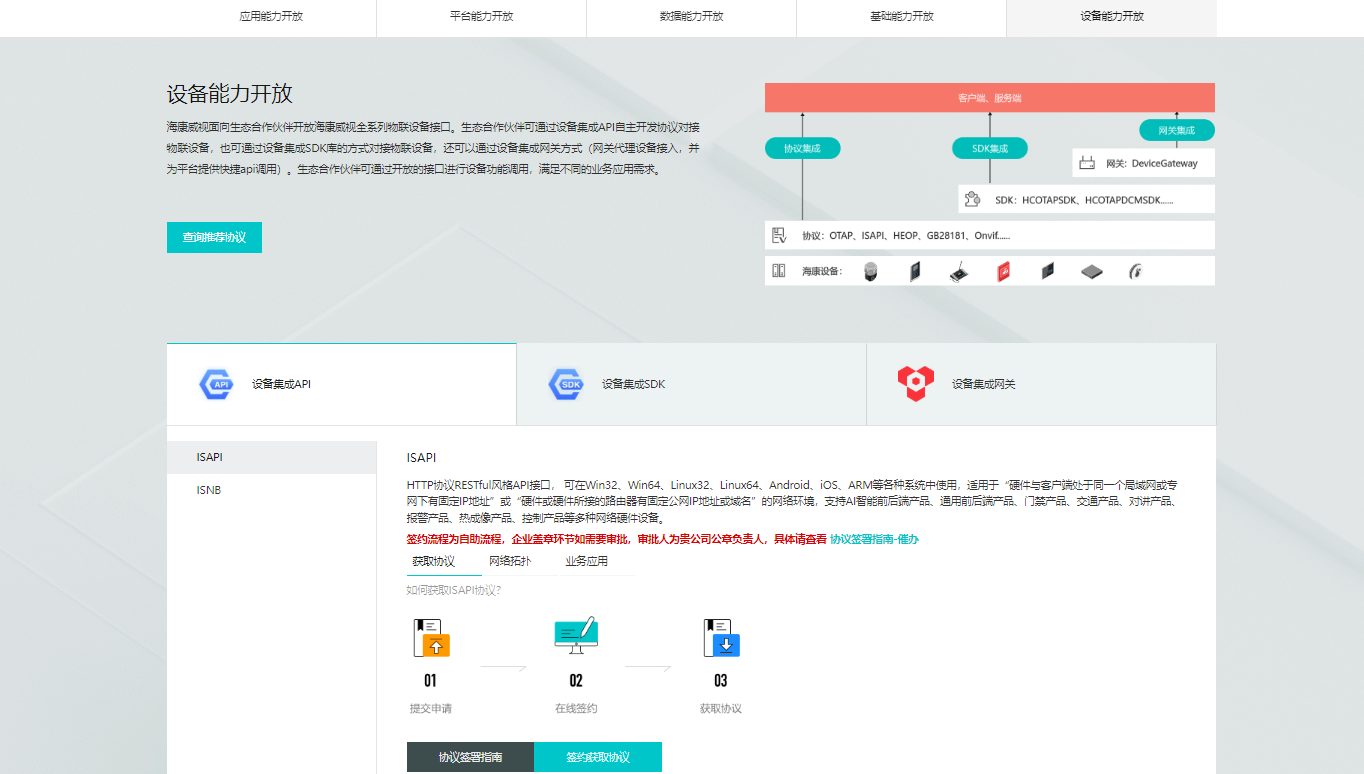Viewport: 1364px width, 774px height.
Task: Click the 获取协议 step label under 03
Action: [x=721, y=708]
